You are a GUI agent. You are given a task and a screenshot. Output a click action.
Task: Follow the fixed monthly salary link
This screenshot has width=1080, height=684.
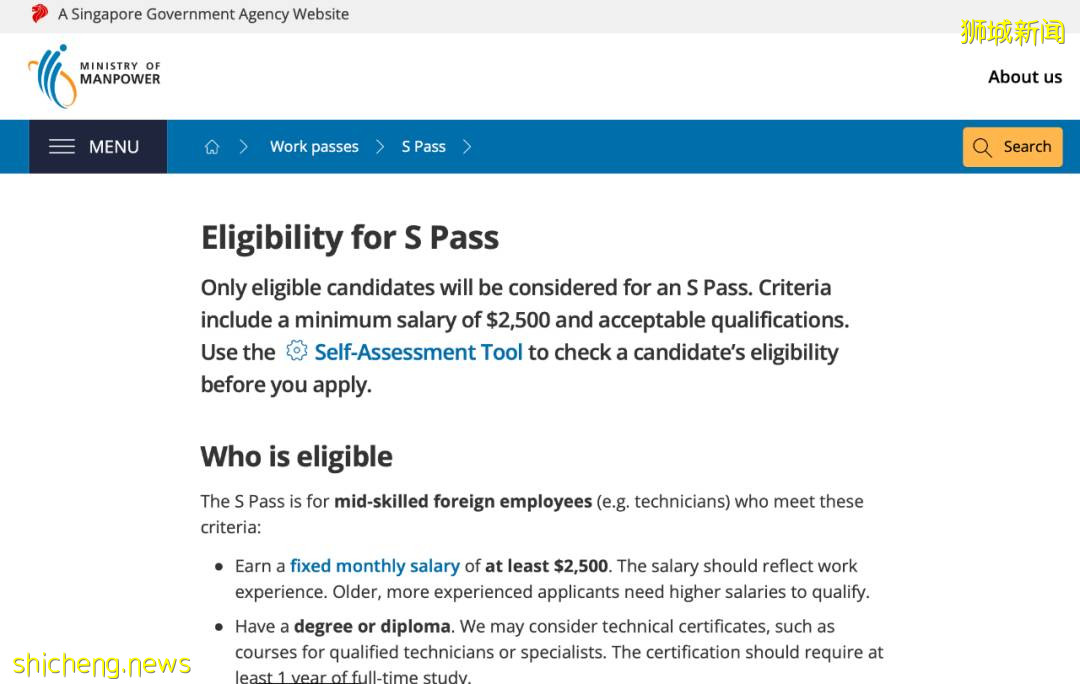click(x=375, y=566)
